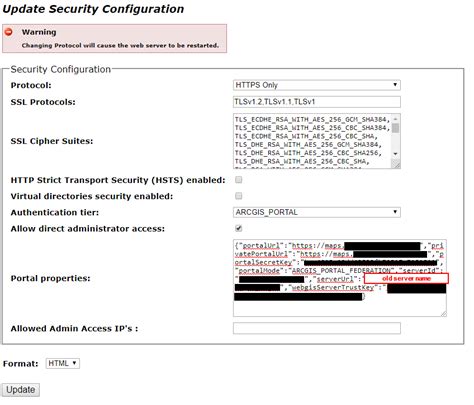The width and height of the screenshot is (474, 405).
Task: Toggle Virtual directories security enabled checkbox
Action: pyautogui.click(x=239, y=196)
